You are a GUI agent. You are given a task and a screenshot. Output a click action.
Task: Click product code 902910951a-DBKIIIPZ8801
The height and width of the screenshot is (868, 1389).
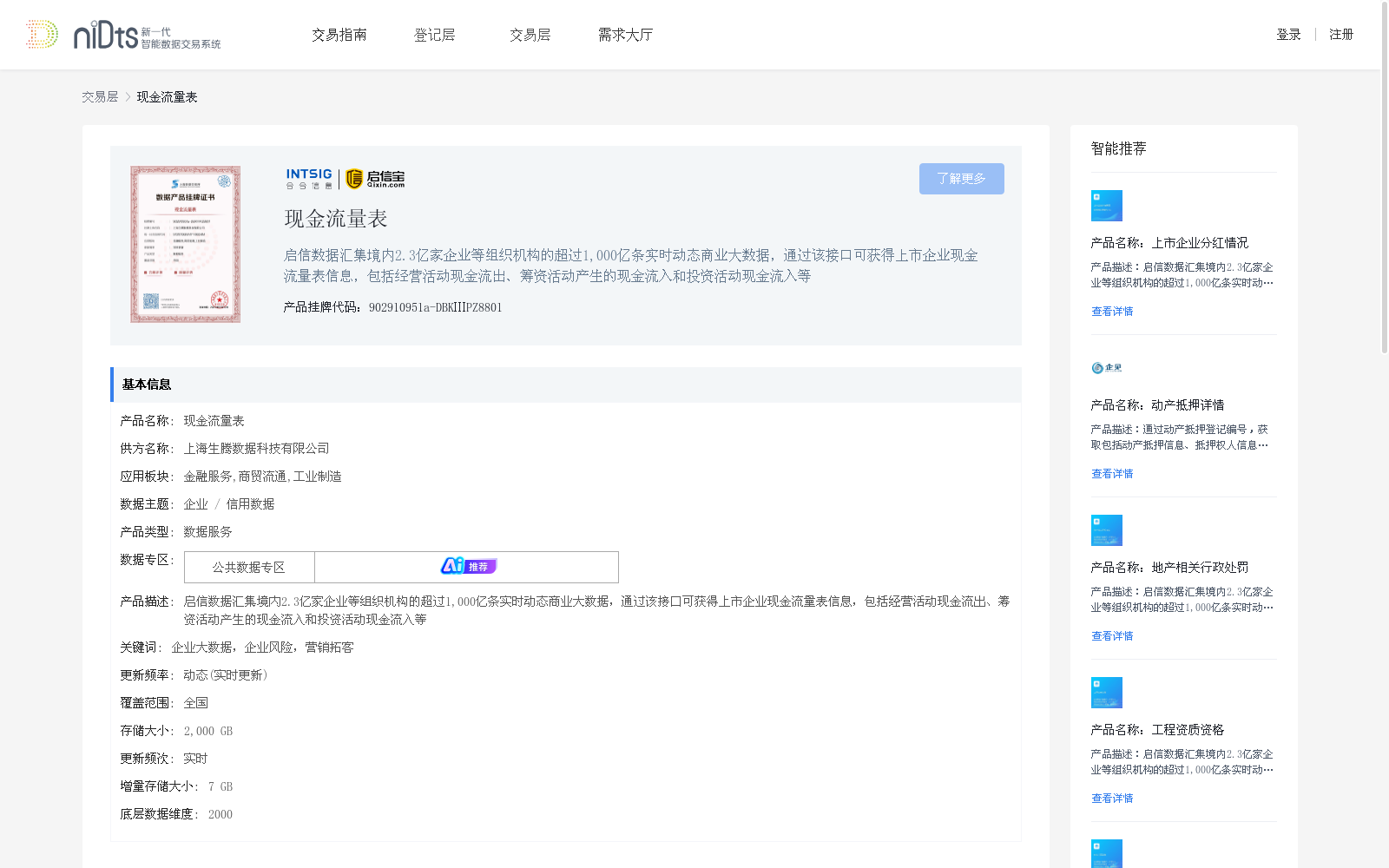click(435, 307)
